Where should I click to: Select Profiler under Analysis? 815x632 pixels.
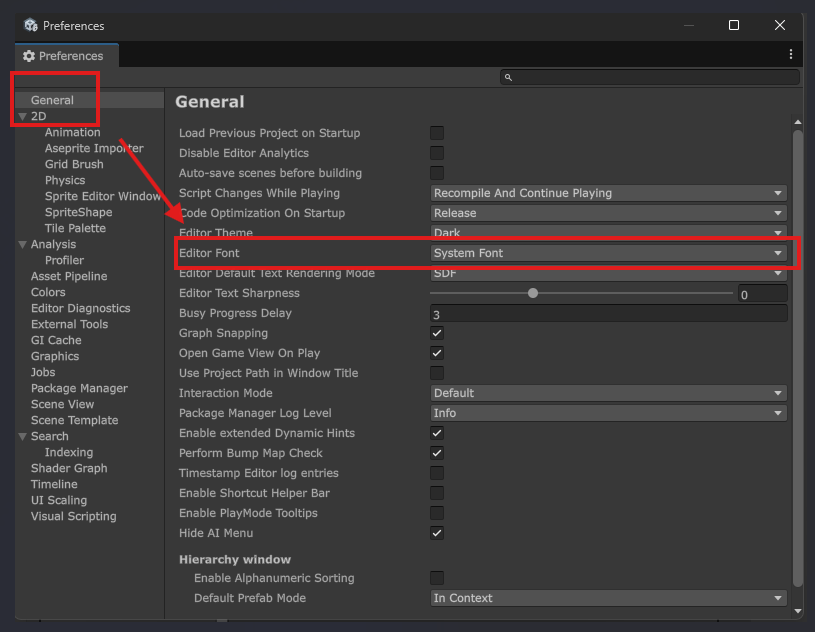64,260
